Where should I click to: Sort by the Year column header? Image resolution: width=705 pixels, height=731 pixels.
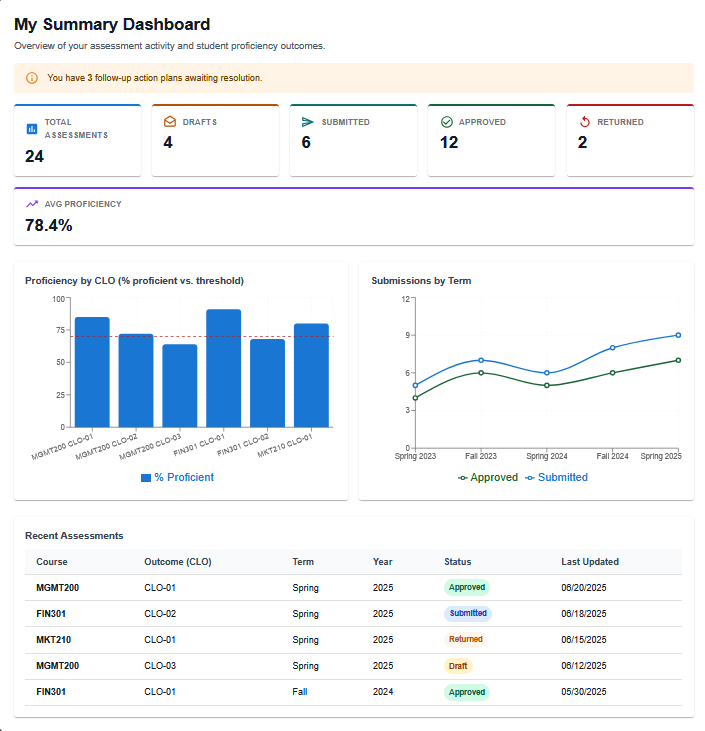382,562
